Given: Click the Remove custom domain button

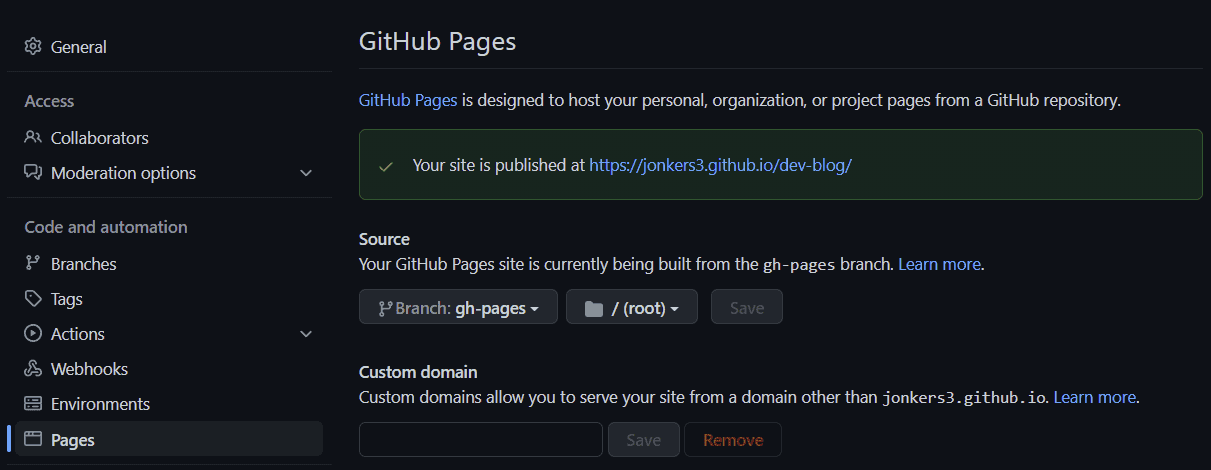Looking at the screenshot, I should [733, 440].
